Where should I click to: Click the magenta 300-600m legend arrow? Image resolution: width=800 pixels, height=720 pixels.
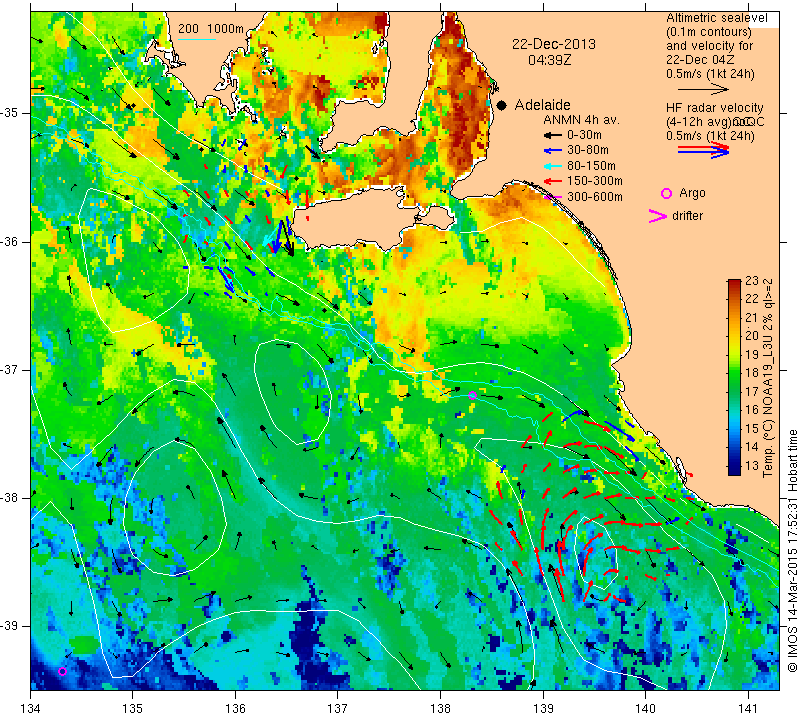[x=552, y=197]
